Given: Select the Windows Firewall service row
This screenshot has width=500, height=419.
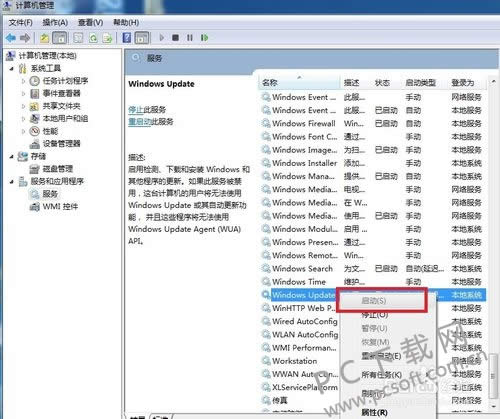Looking at the screenshot, I should (x=373, y=123).
